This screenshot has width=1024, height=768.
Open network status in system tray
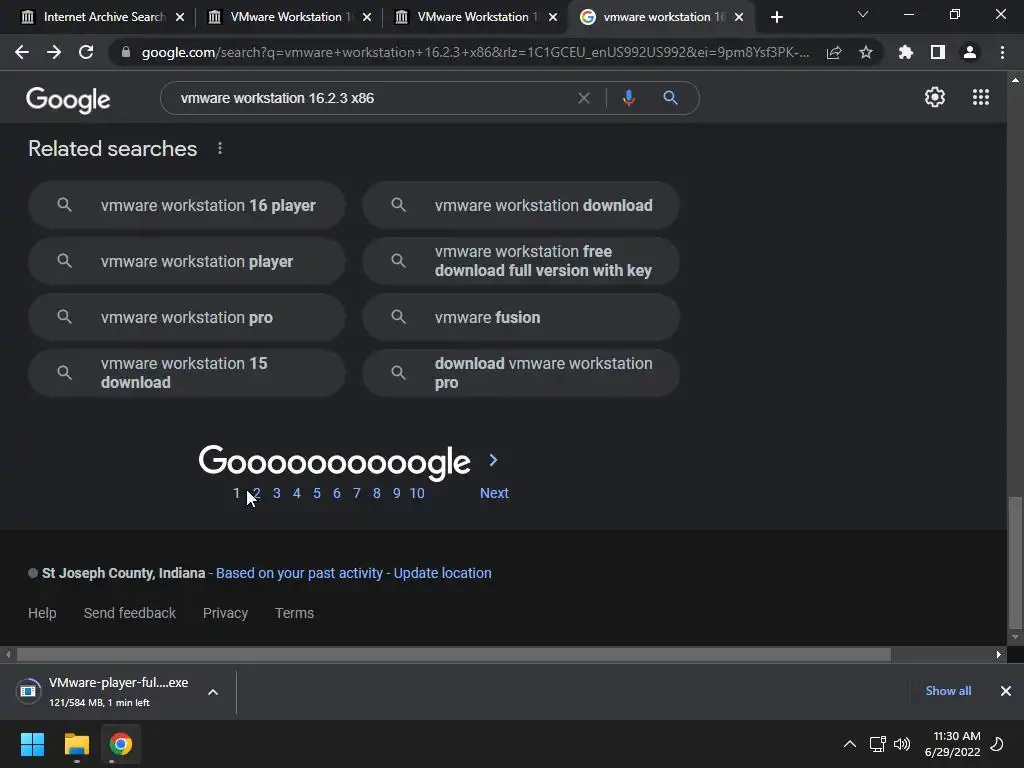(x=877, y=744)
